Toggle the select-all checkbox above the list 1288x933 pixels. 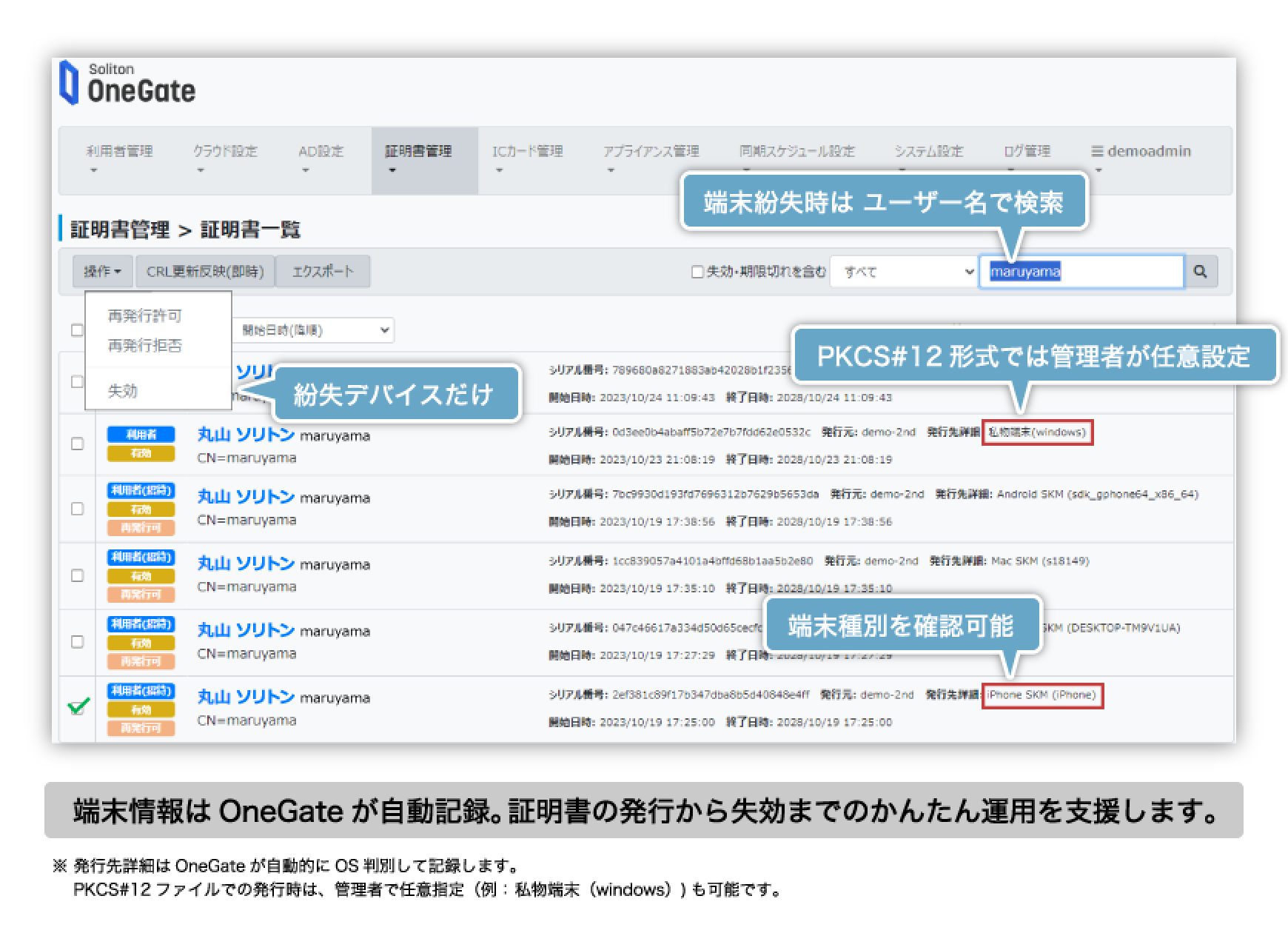click(77, 330)
